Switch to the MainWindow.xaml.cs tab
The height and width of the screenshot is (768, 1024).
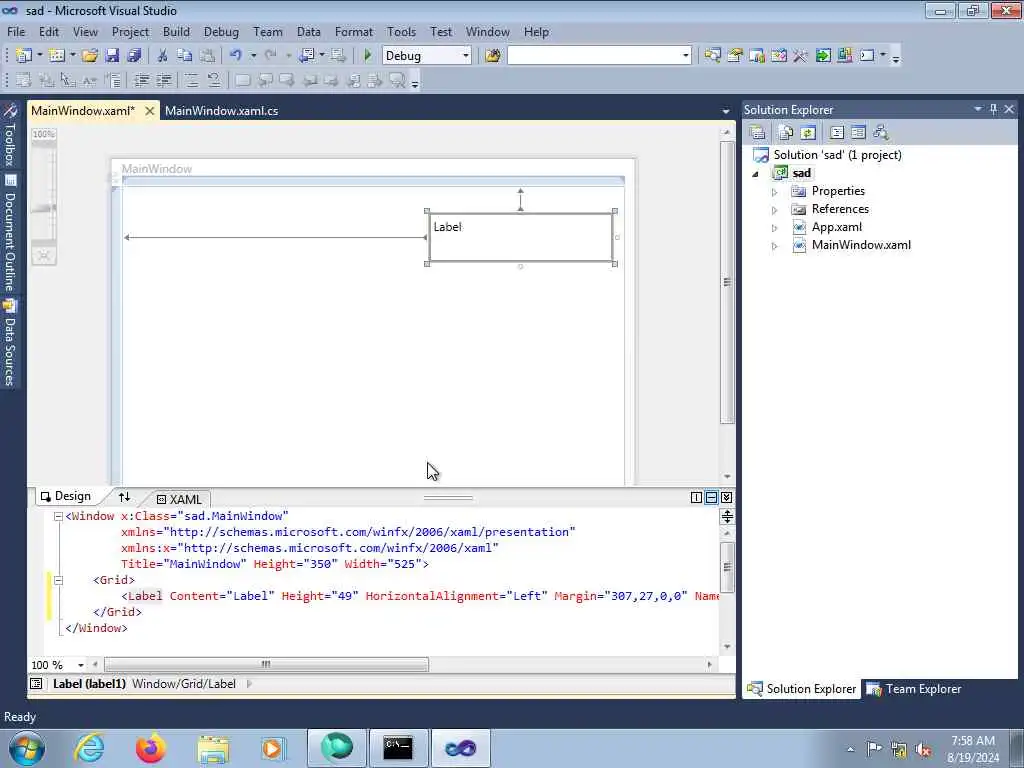coord(221,110)
